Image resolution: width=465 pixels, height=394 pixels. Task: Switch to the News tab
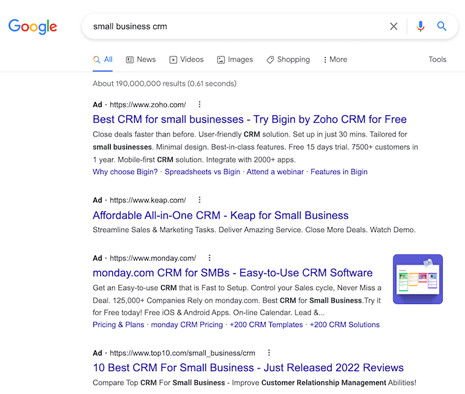pyautogui.click(x=141, y=59)
